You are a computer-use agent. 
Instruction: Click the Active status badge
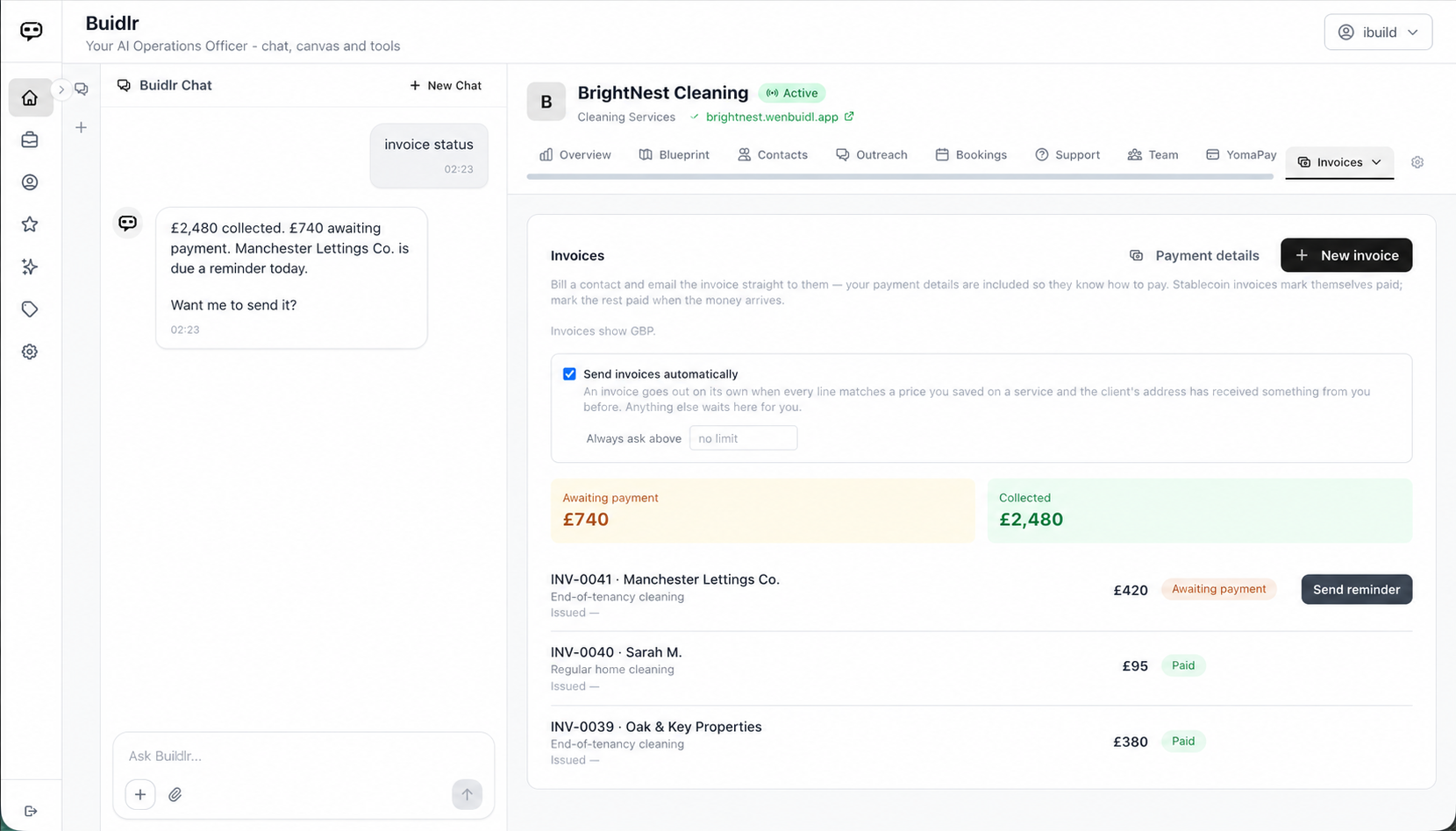(792, 93)
